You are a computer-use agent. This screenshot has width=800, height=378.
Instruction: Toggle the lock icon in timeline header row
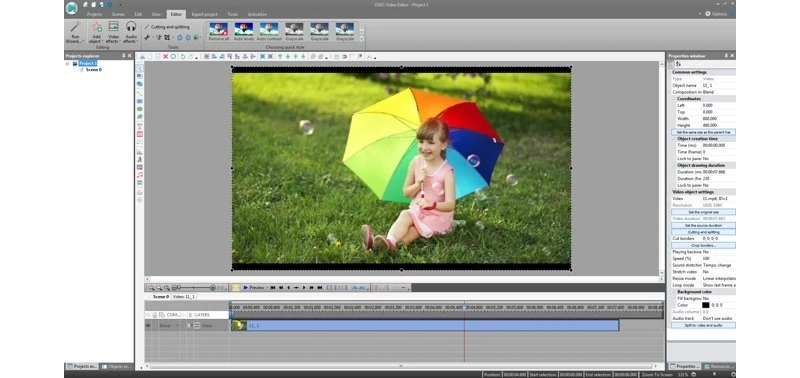(x=155, y=315)
